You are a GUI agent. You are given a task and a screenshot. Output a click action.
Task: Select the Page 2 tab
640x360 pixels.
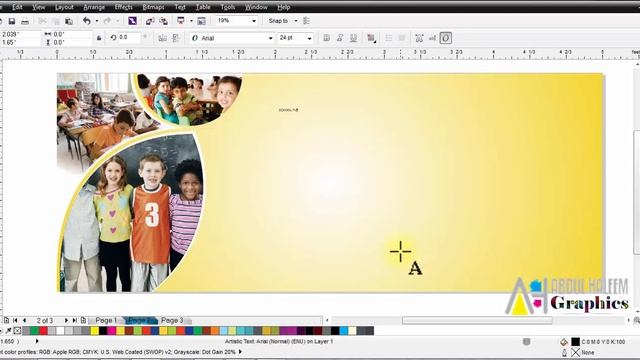139,320
